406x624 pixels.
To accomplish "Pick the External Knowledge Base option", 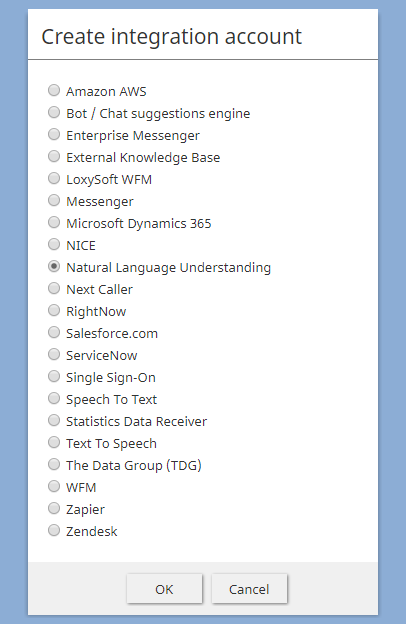I will click(x=54, y=156).
